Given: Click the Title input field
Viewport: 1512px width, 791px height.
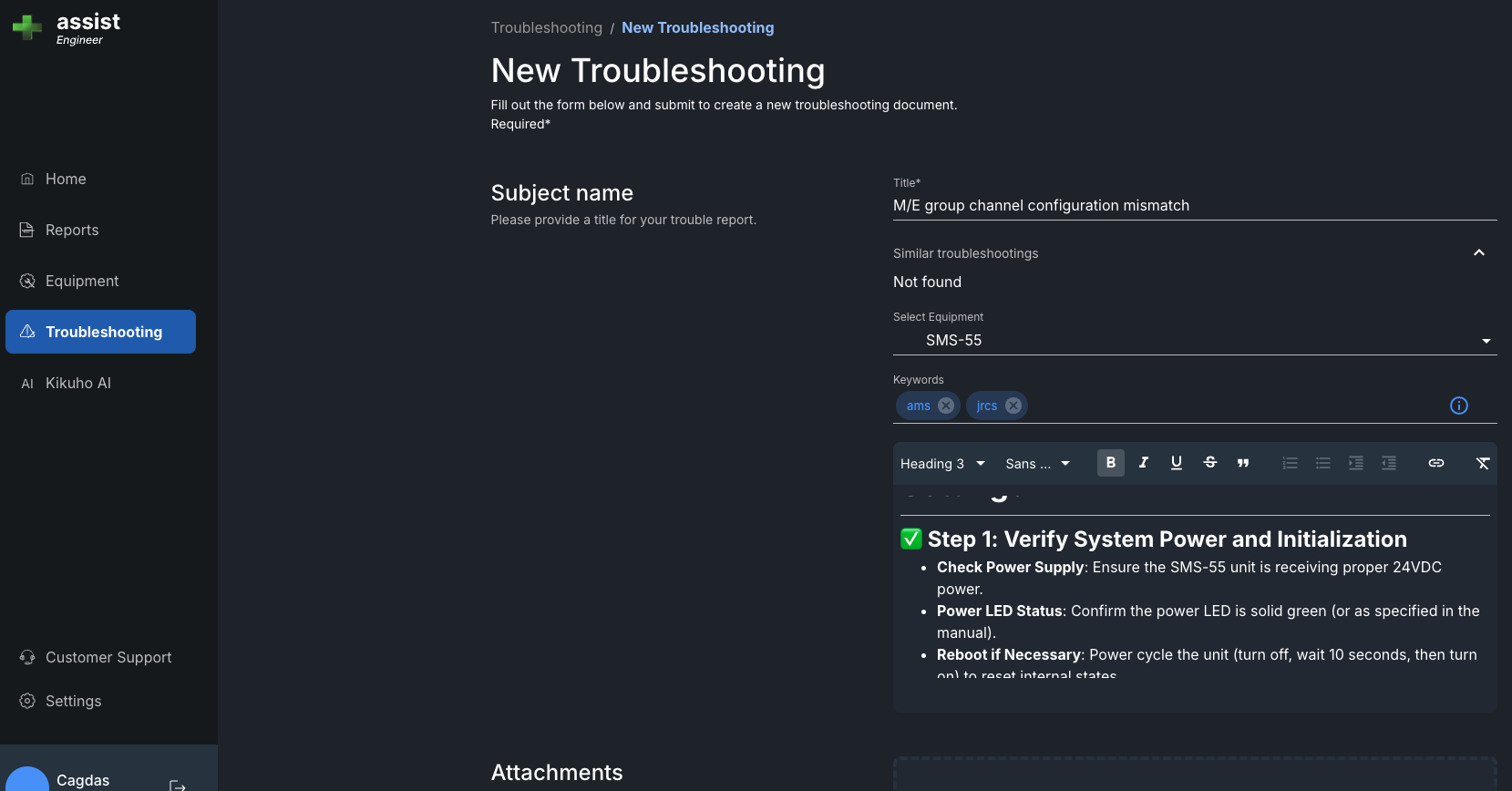Looking at the screenshot, I should click(x=1195, y=206).
